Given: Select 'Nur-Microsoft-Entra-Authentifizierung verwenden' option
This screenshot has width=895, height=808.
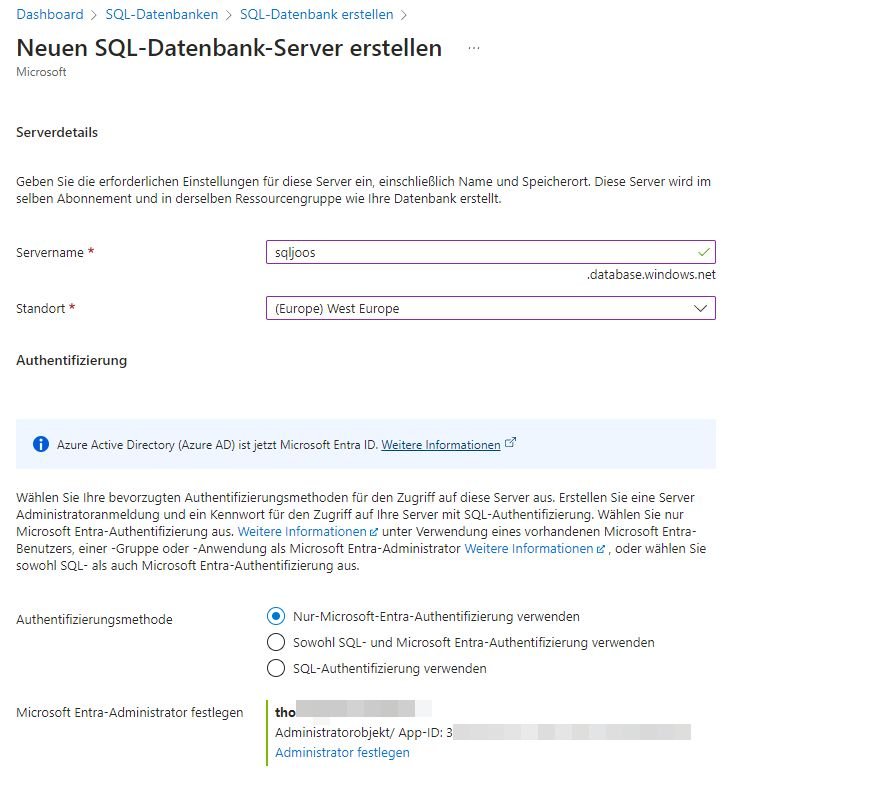Looking at the screenshot, I should pyautogui.click(x=276, y=616).
